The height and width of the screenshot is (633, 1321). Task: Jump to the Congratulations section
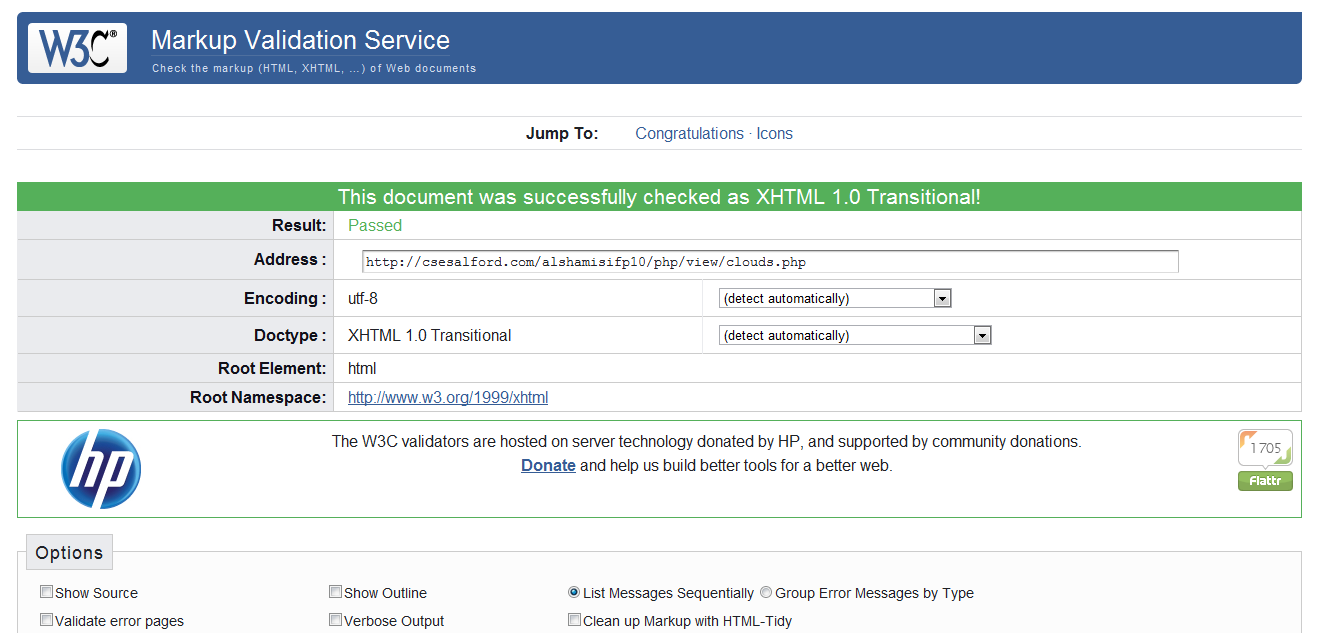click(x=689, y=133)
